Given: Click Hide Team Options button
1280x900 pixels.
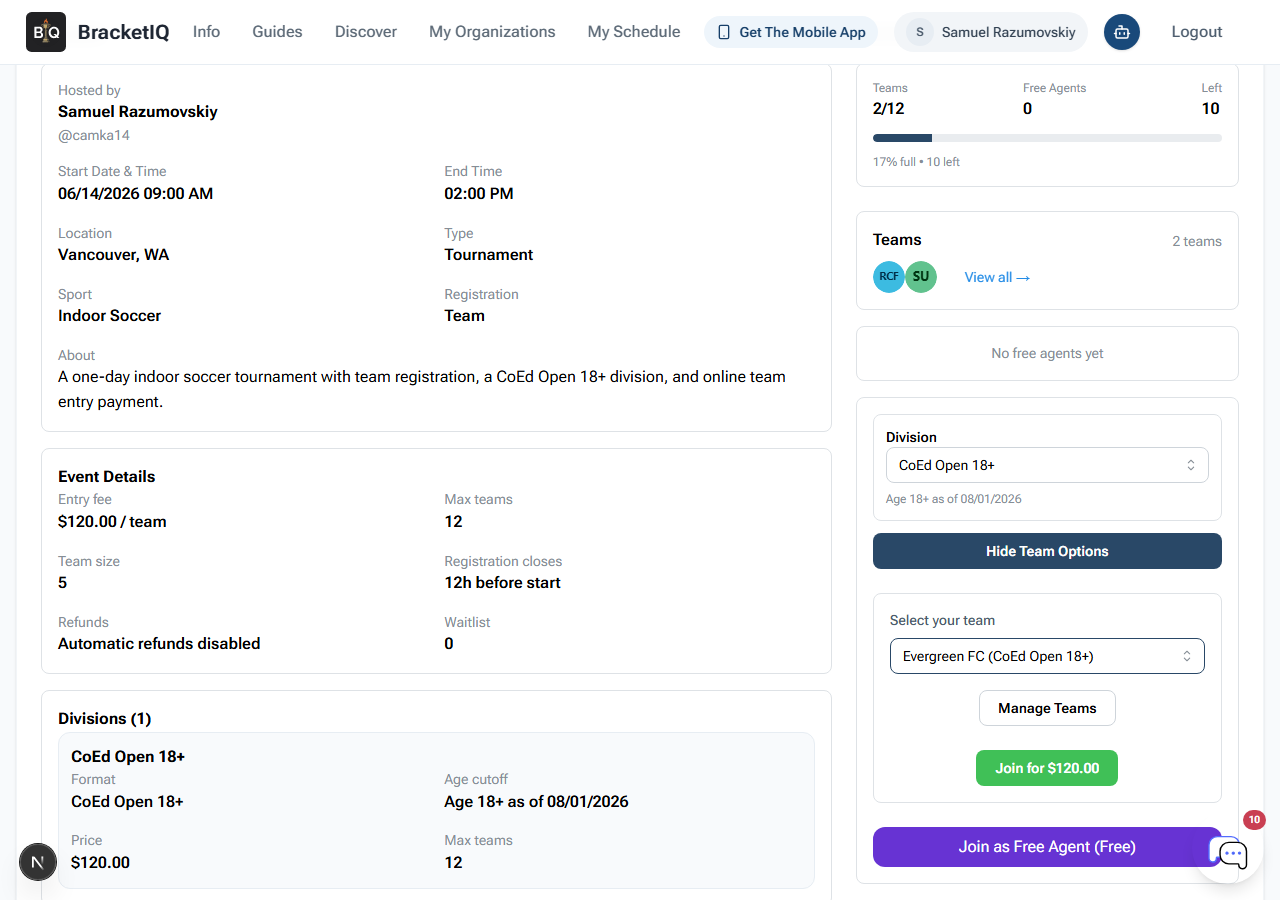Looking at the screenshot, I should [1047, 551].
